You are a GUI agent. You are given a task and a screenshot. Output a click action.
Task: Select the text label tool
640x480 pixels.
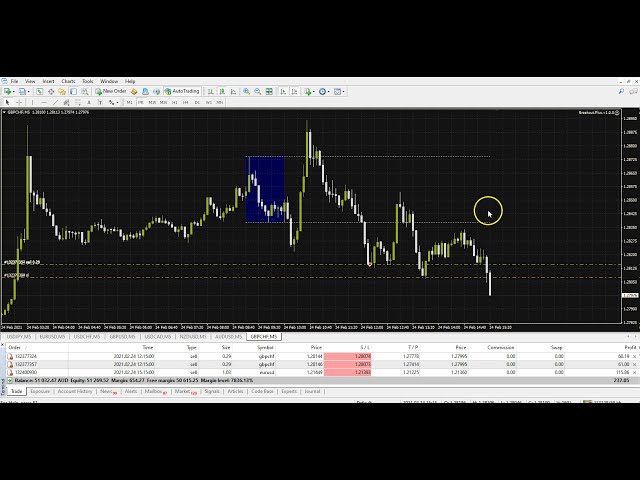[x=88, y=102]
